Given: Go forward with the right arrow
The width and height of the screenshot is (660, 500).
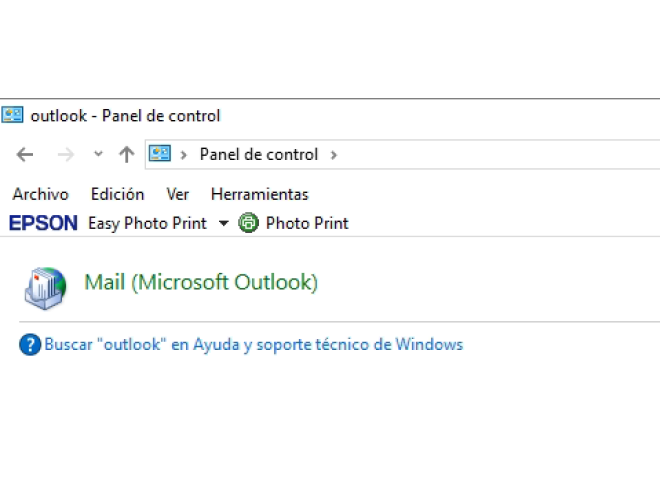Looking at the screenshot, I should pyautogui.click(x=66, y=154).
